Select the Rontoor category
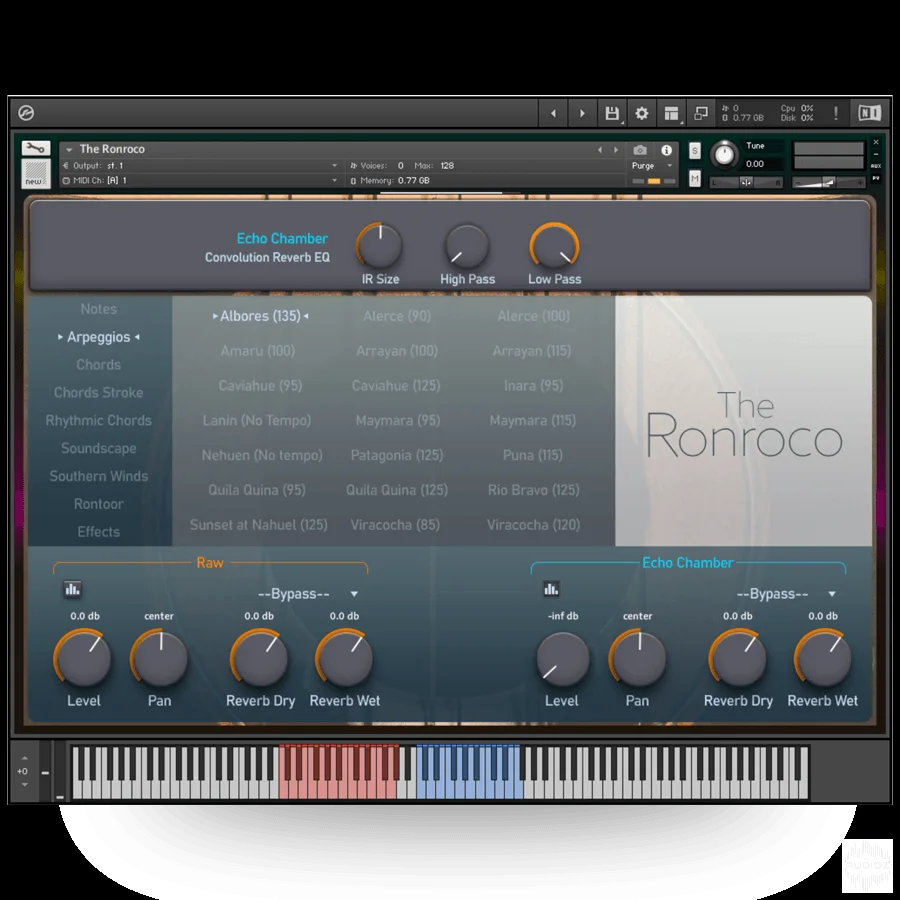Screen dimensions: 900x900 point(99,504)
